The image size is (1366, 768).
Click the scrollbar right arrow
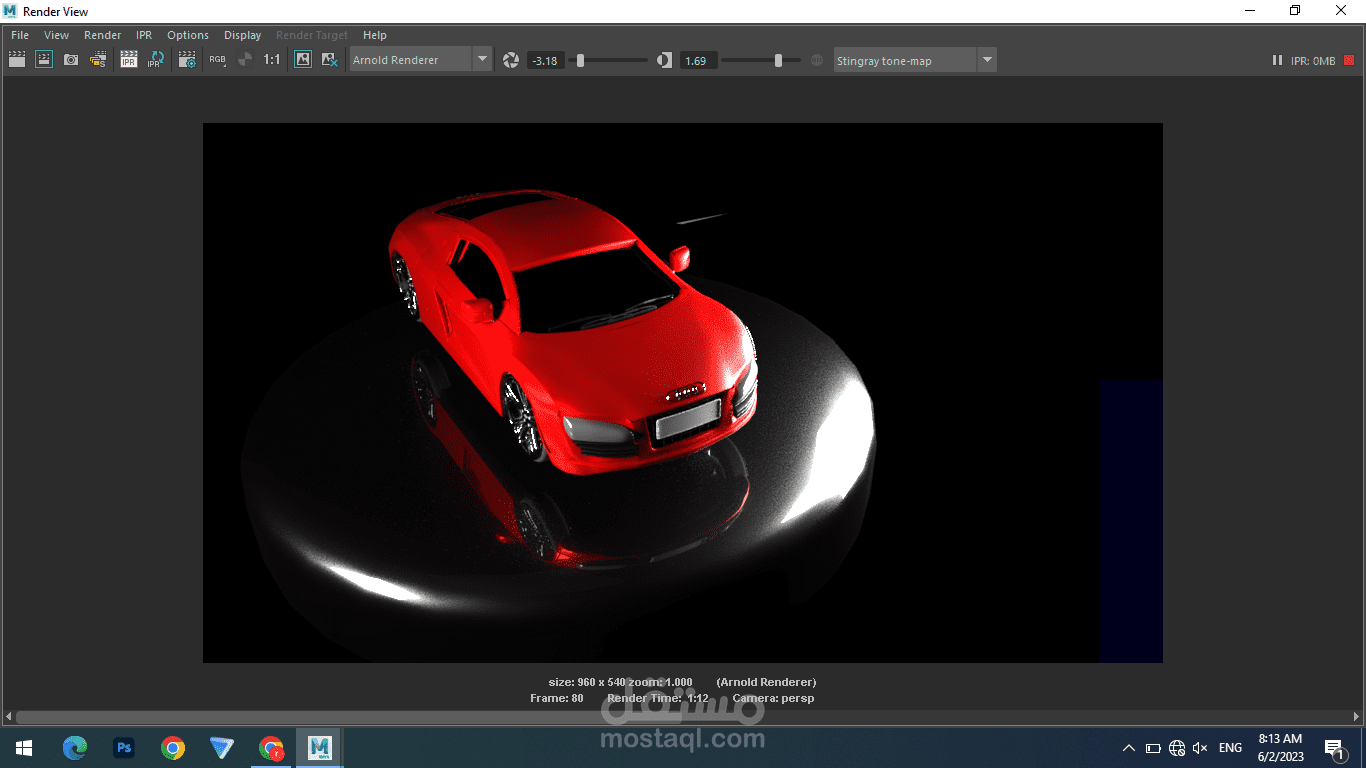pos(1356,717)
